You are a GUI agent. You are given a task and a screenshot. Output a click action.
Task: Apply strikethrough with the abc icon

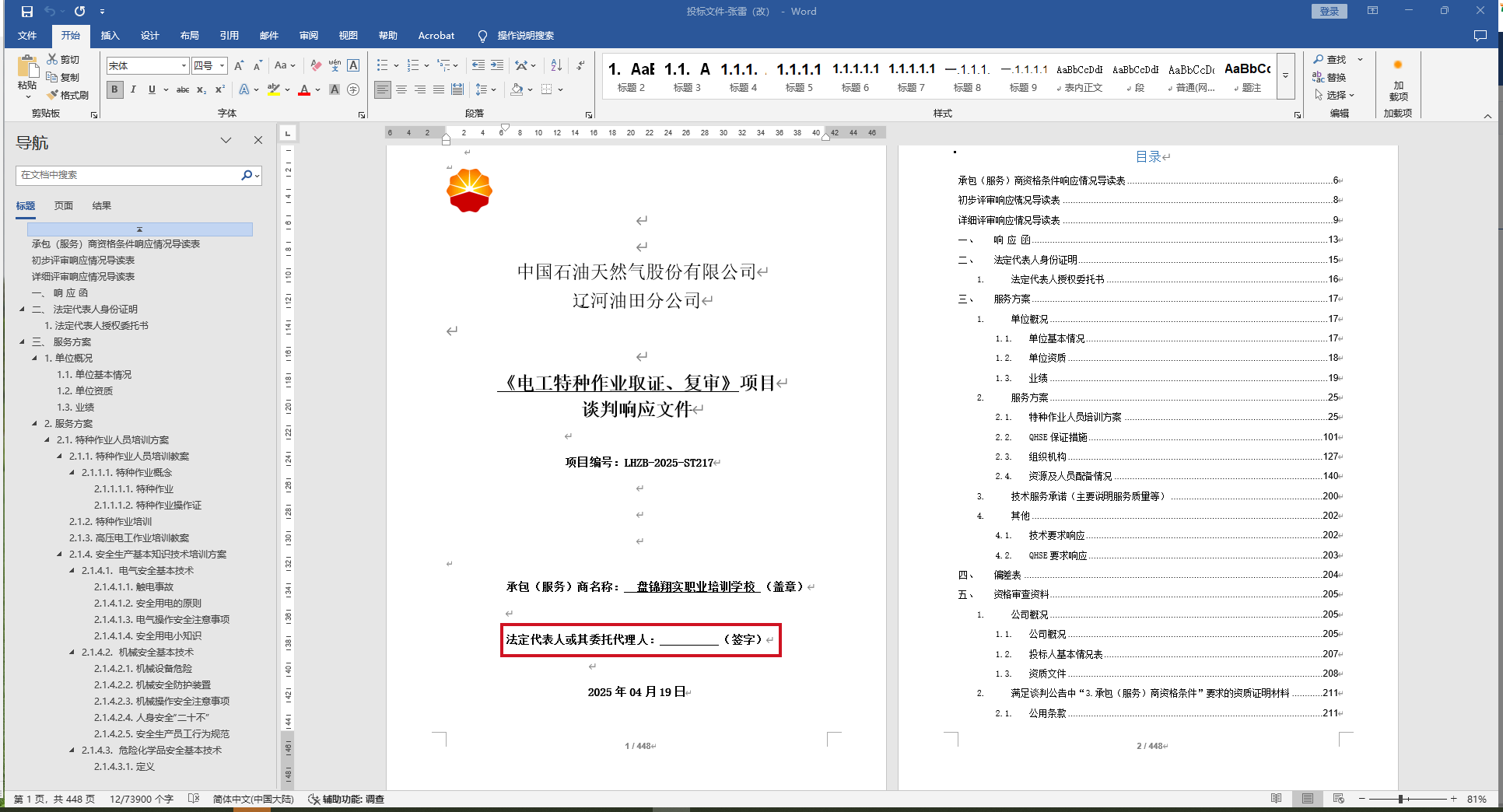point(183,89)
